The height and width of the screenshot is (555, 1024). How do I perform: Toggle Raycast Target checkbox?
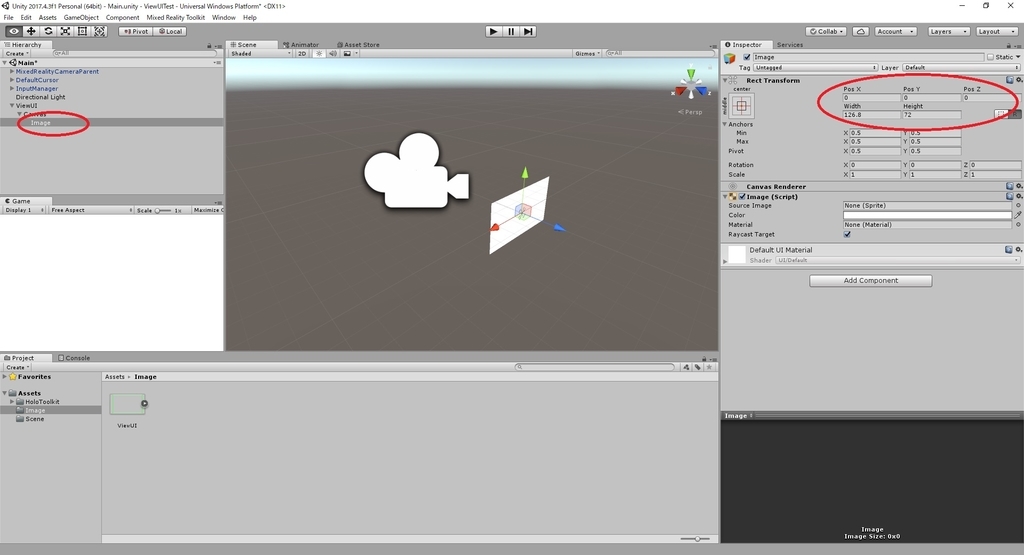click(x=847, y=234)
